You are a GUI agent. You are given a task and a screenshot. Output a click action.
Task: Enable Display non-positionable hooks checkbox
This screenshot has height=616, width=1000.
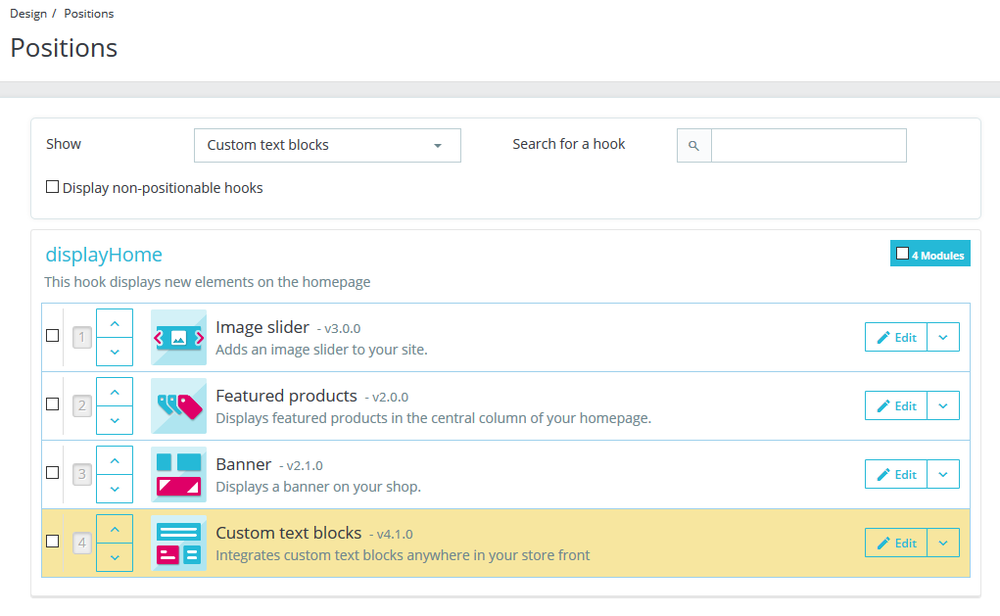pos(53,187)
